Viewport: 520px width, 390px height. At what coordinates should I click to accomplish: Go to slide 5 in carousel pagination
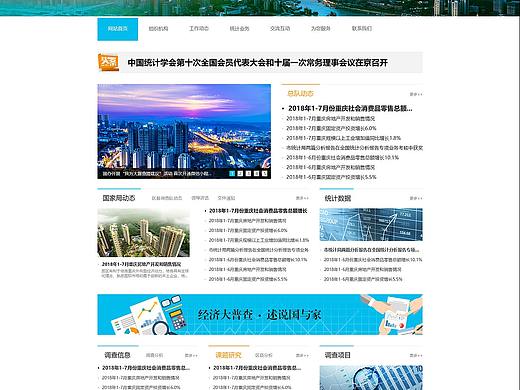coord(264,173)
